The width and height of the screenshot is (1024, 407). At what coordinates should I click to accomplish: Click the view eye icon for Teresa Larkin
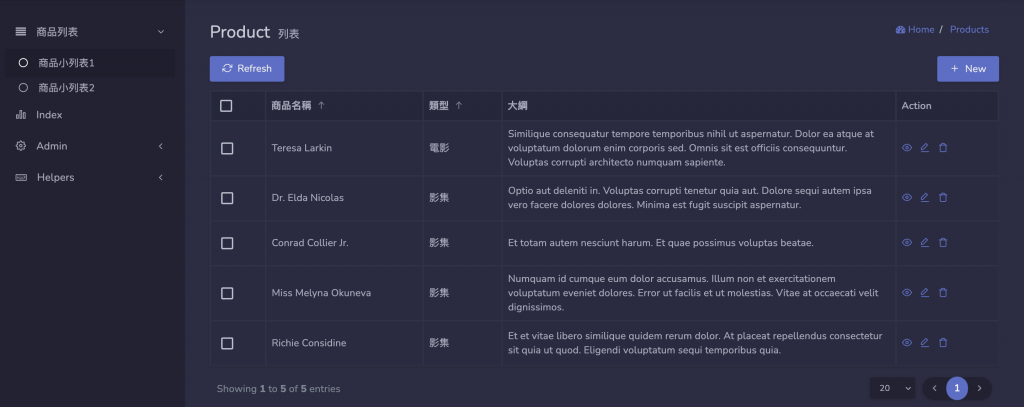[907, 148]
